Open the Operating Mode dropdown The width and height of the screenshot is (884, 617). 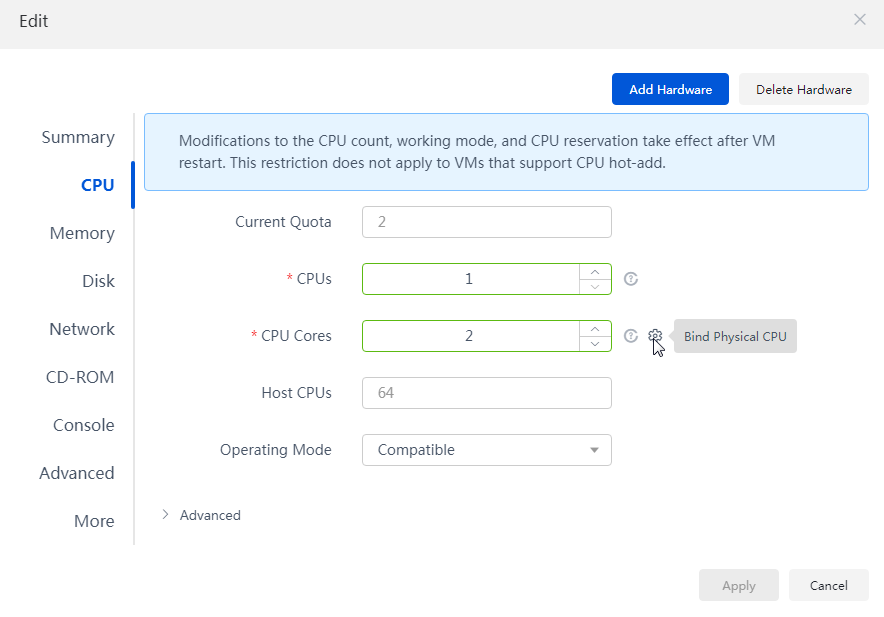(487, 450)
